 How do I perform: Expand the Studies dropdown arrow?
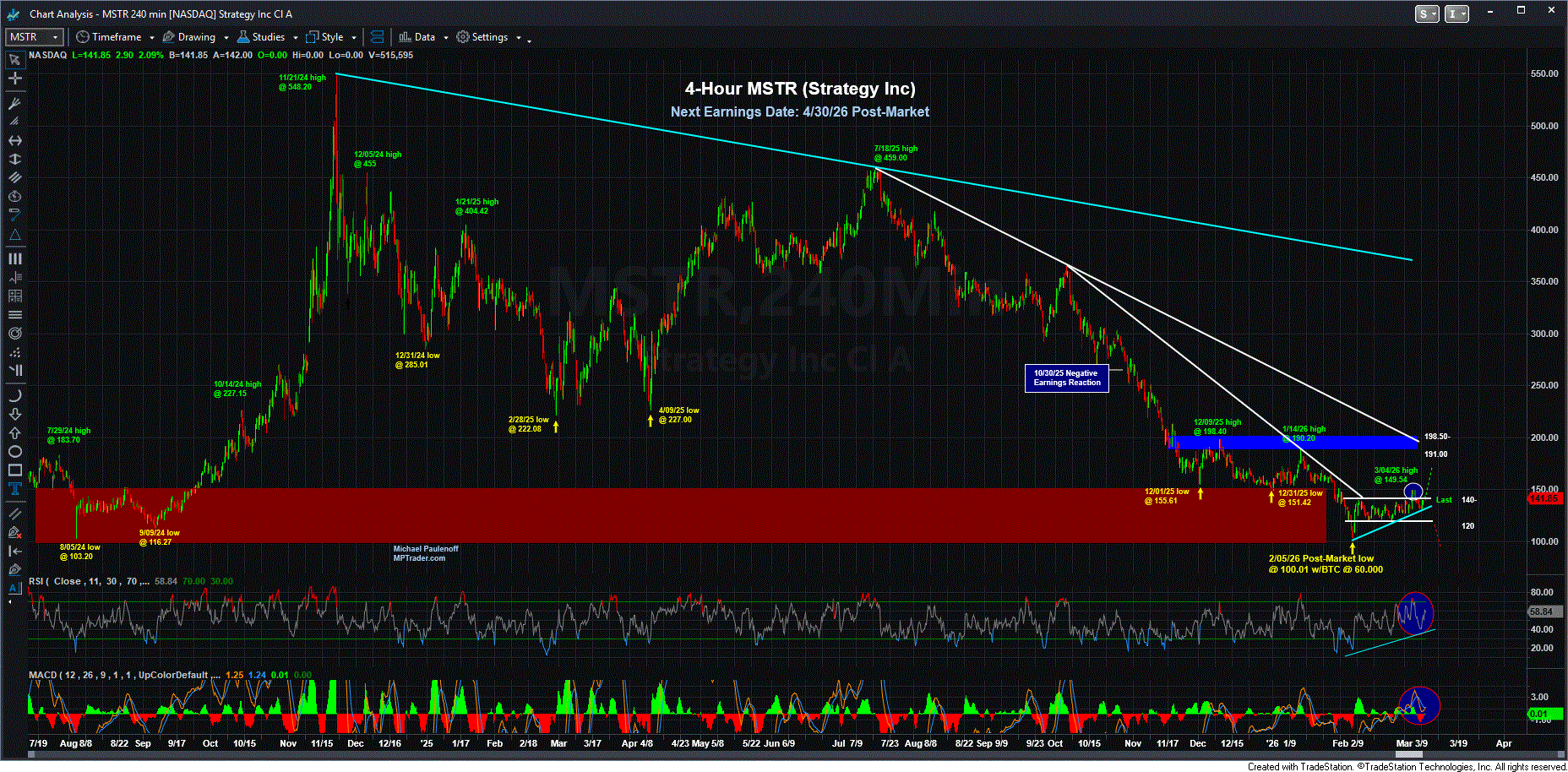tap(295, 37)
